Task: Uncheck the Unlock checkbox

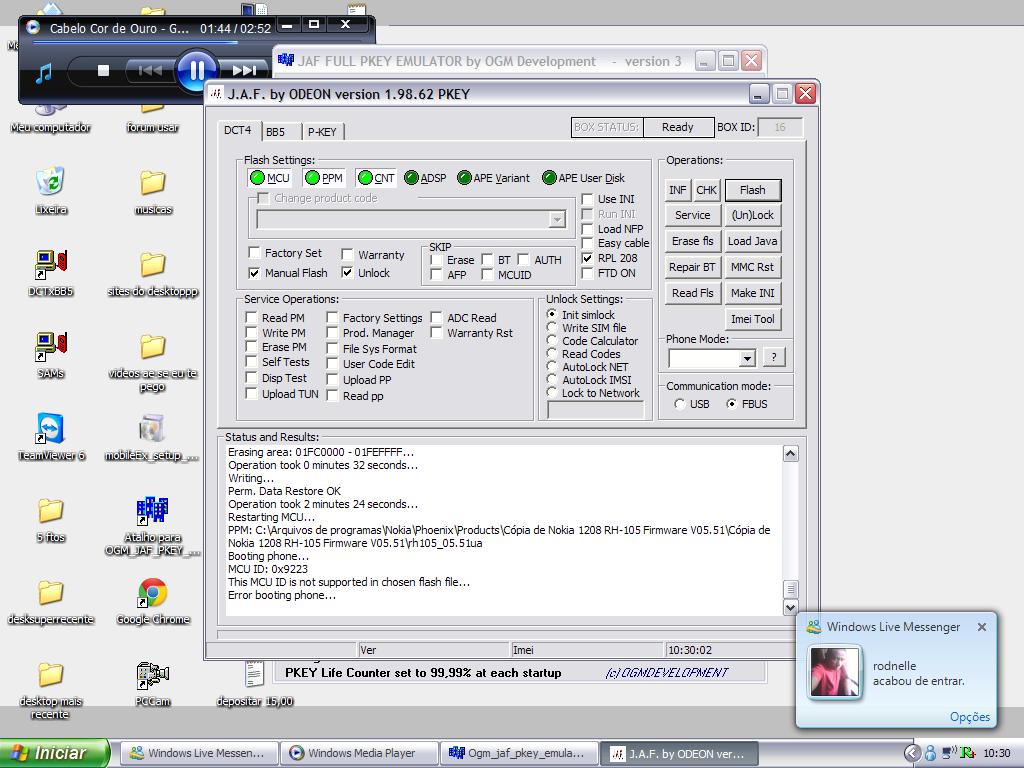Action: pyautogui.click(x=347, y=273)
